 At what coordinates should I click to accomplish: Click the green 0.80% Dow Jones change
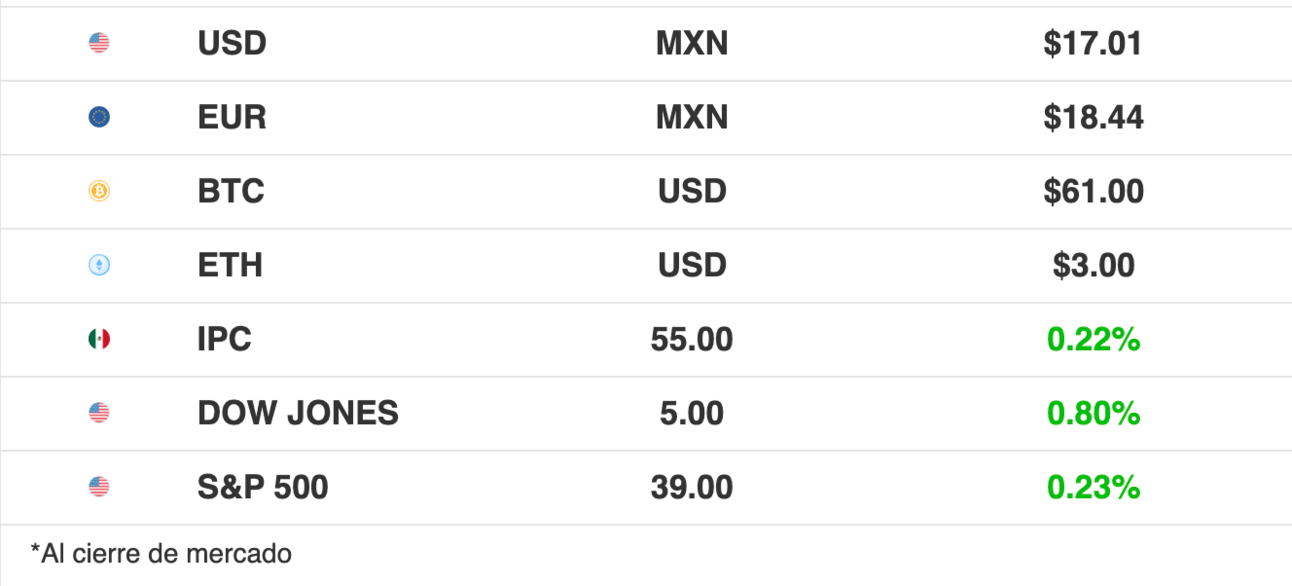(x=1093, y=414)
